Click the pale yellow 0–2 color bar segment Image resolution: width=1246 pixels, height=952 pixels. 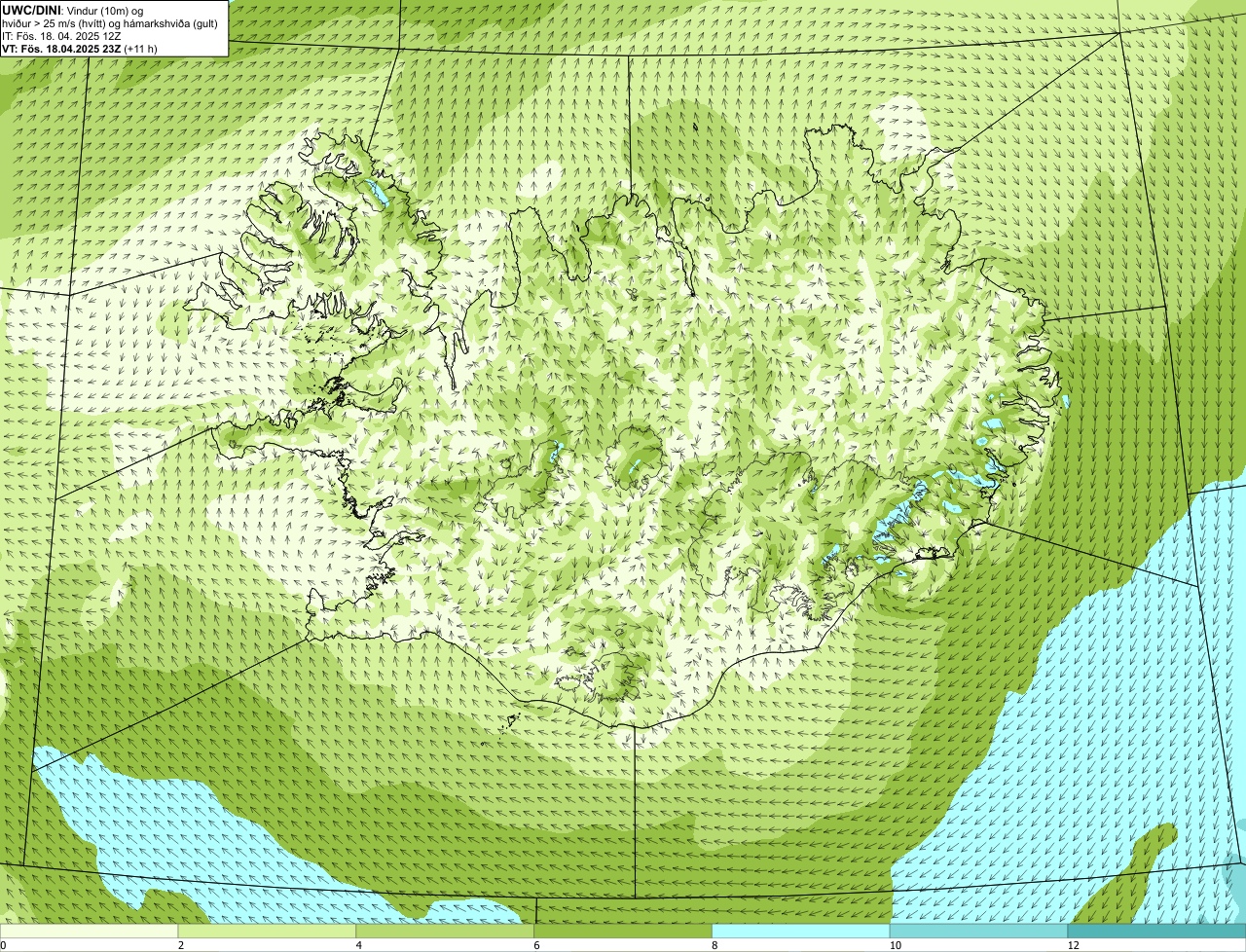pyautogui.click(x=90, y=931)
